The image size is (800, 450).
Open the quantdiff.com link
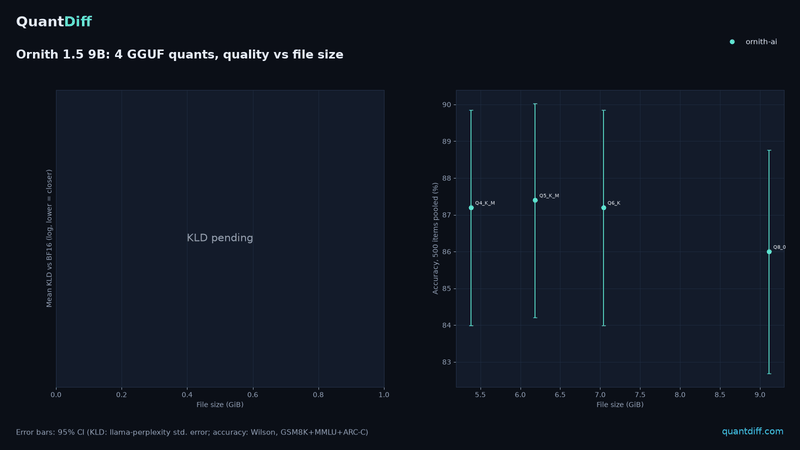click(752, 432)
